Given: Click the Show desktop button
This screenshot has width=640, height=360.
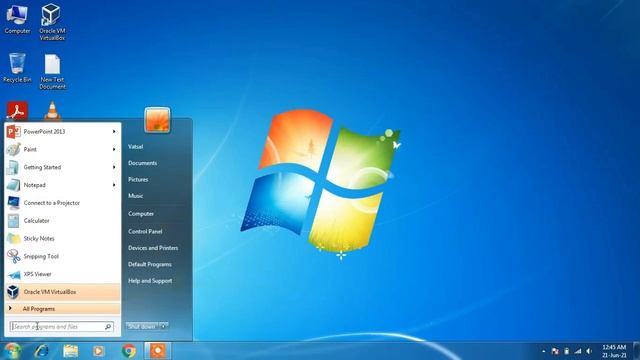Looking at the screenshot, I should coord(636,351).
